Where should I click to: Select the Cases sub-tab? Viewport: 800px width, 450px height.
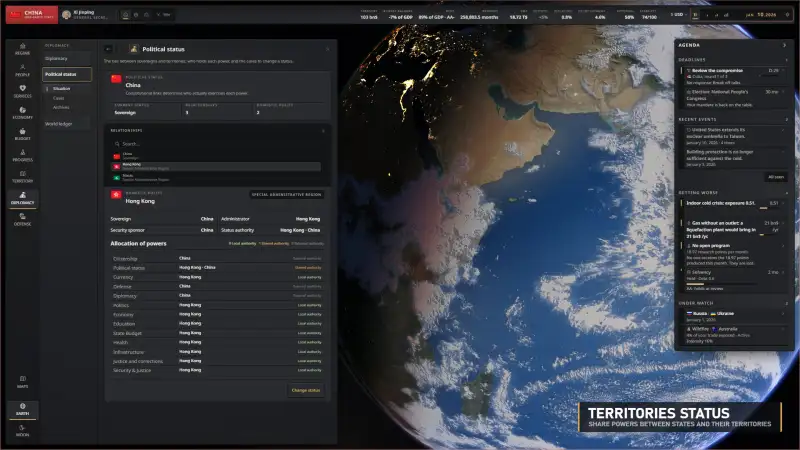click(59, 98)
